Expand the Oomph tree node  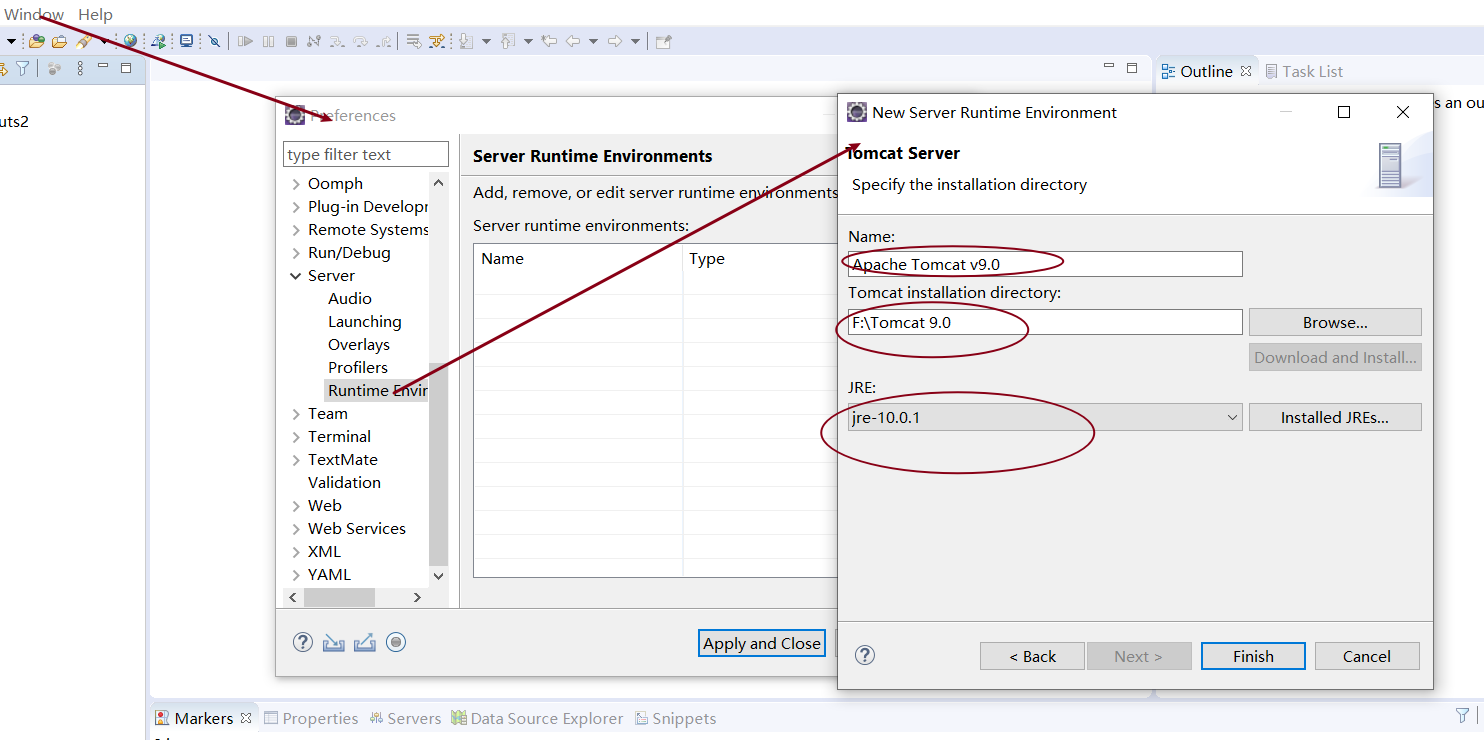pos(296,184)
